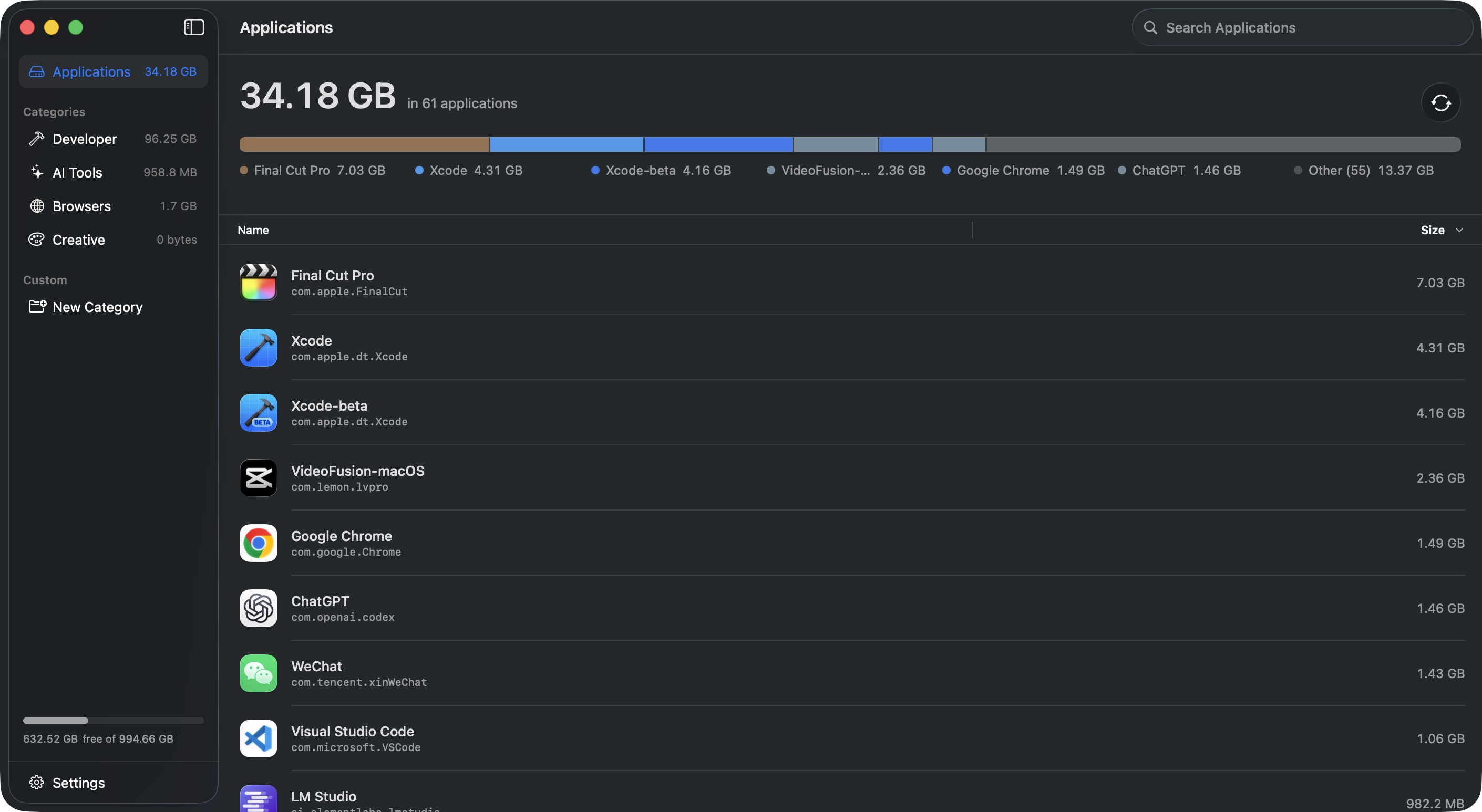Toggle the sidebar visibility icon
This screenshot has width=1482, height=812.
pos(194,27)
